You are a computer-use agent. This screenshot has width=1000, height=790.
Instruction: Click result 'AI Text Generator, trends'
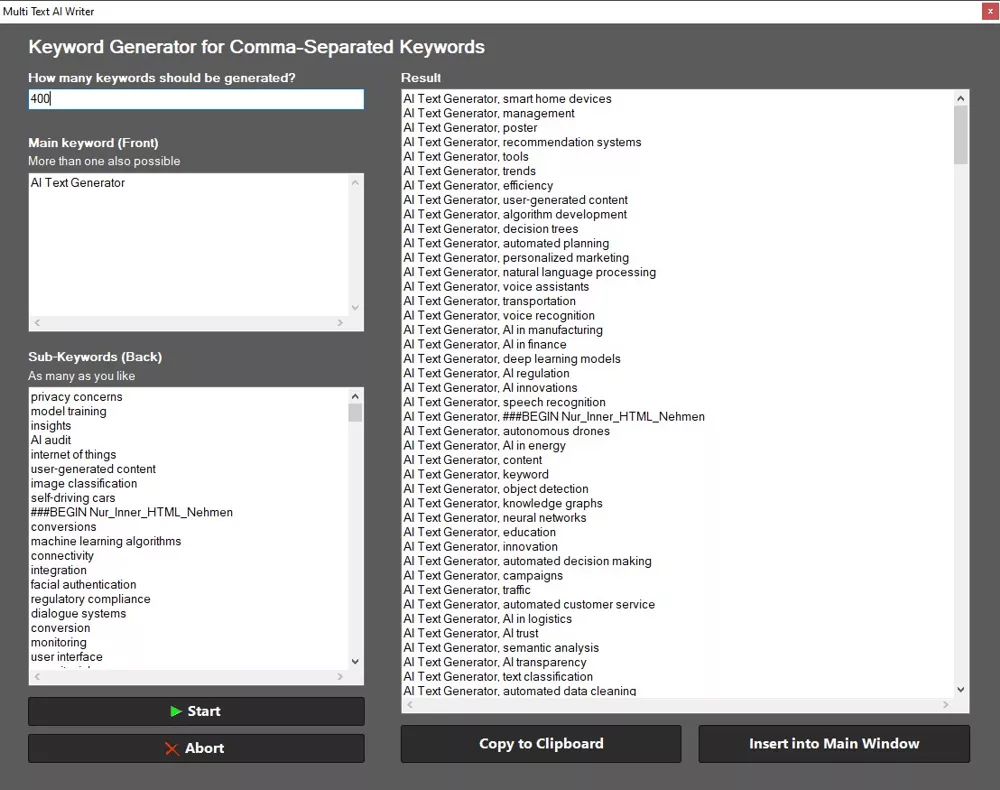coord(469,171)
